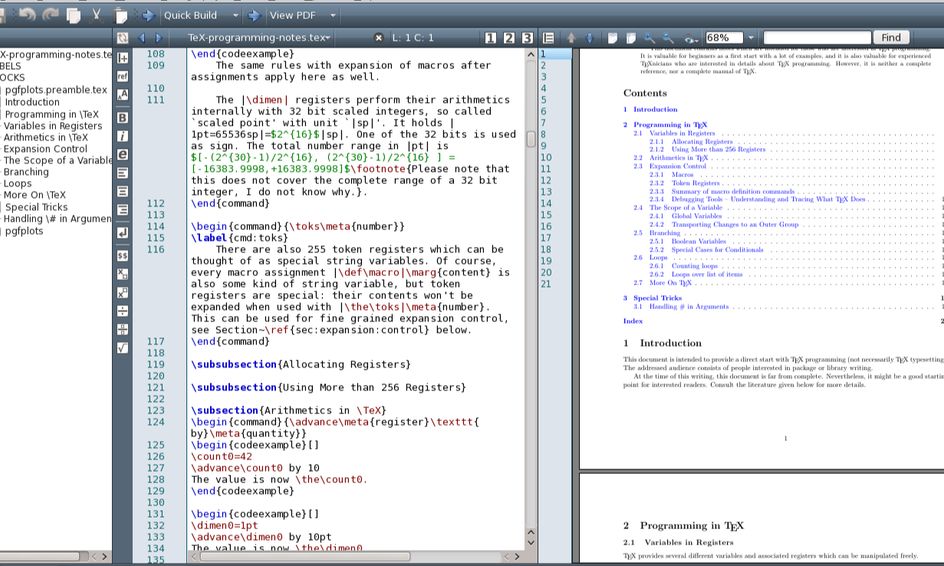Viewport: 944px width, 566px height.
Task: Select pgfplots.preamble.tex in the structure tree
Action: [56, 90]
